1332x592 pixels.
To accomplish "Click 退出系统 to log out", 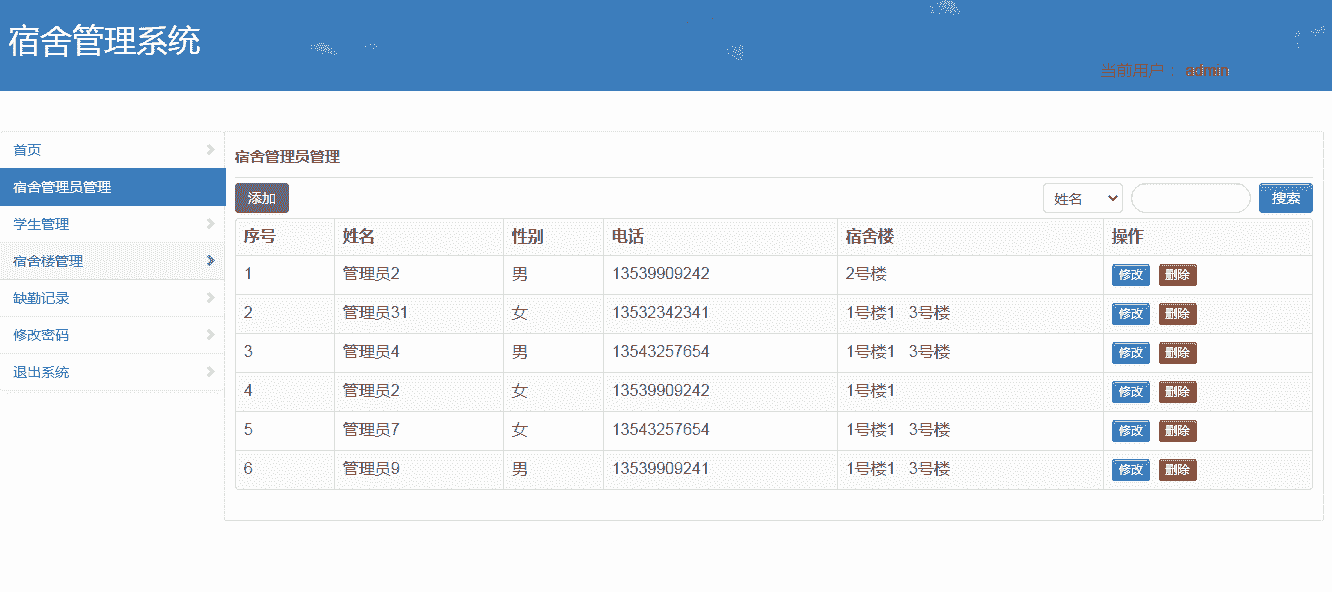I will (x=41, y=372).
